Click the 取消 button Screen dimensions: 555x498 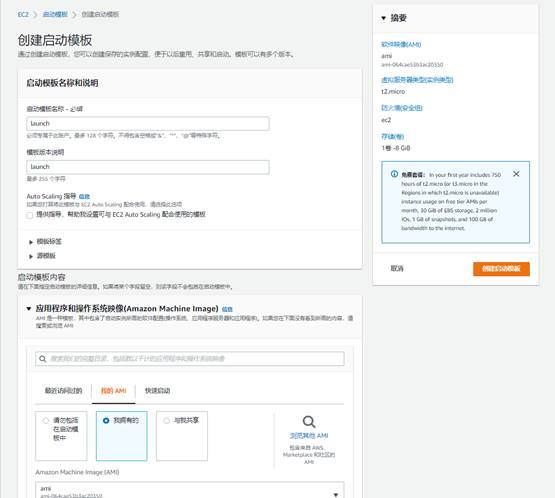tap(397, 269)
